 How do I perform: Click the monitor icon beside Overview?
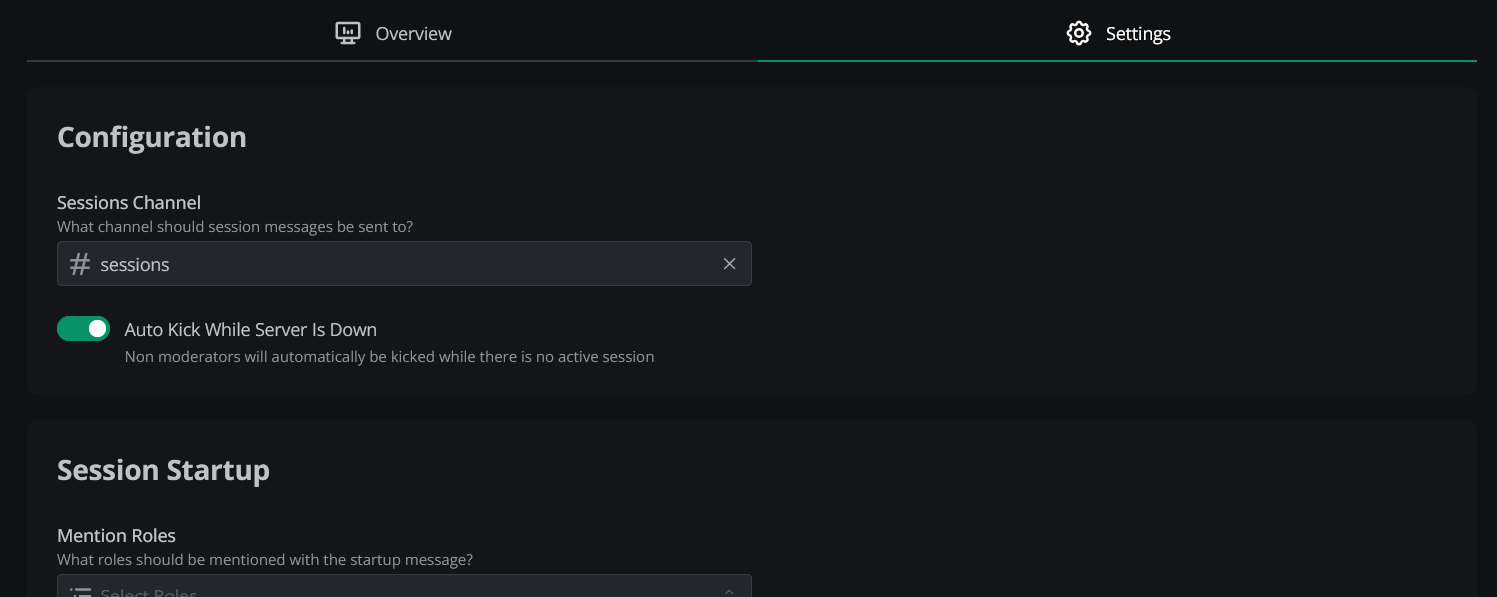point(347,33)
